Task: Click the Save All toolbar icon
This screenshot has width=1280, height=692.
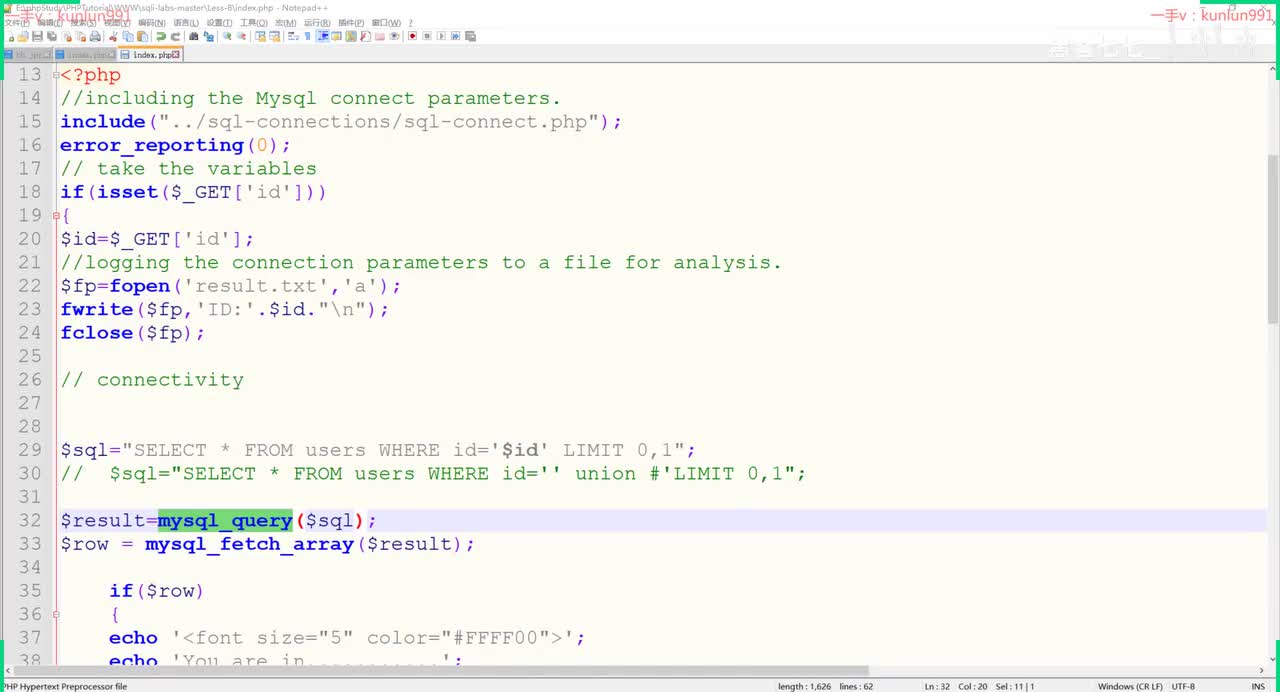Action: pyautogui.click(x=51, y=36)
